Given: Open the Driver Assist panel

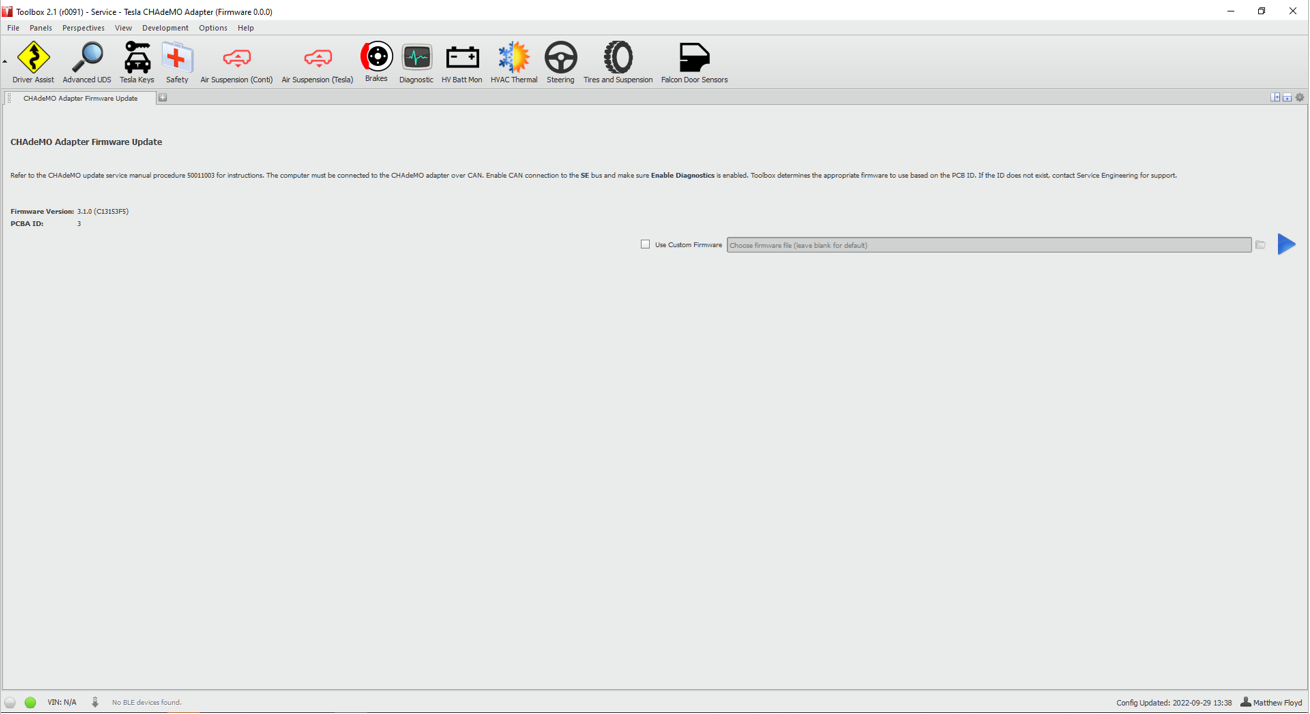Looking at the screenshot, I should pos(33,63).
